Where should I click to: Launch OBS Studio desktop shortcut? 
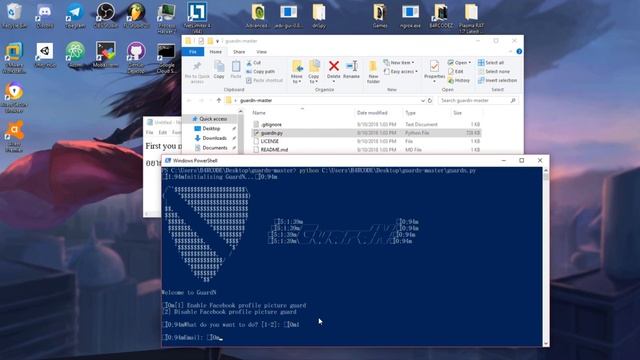coord(105,16)
